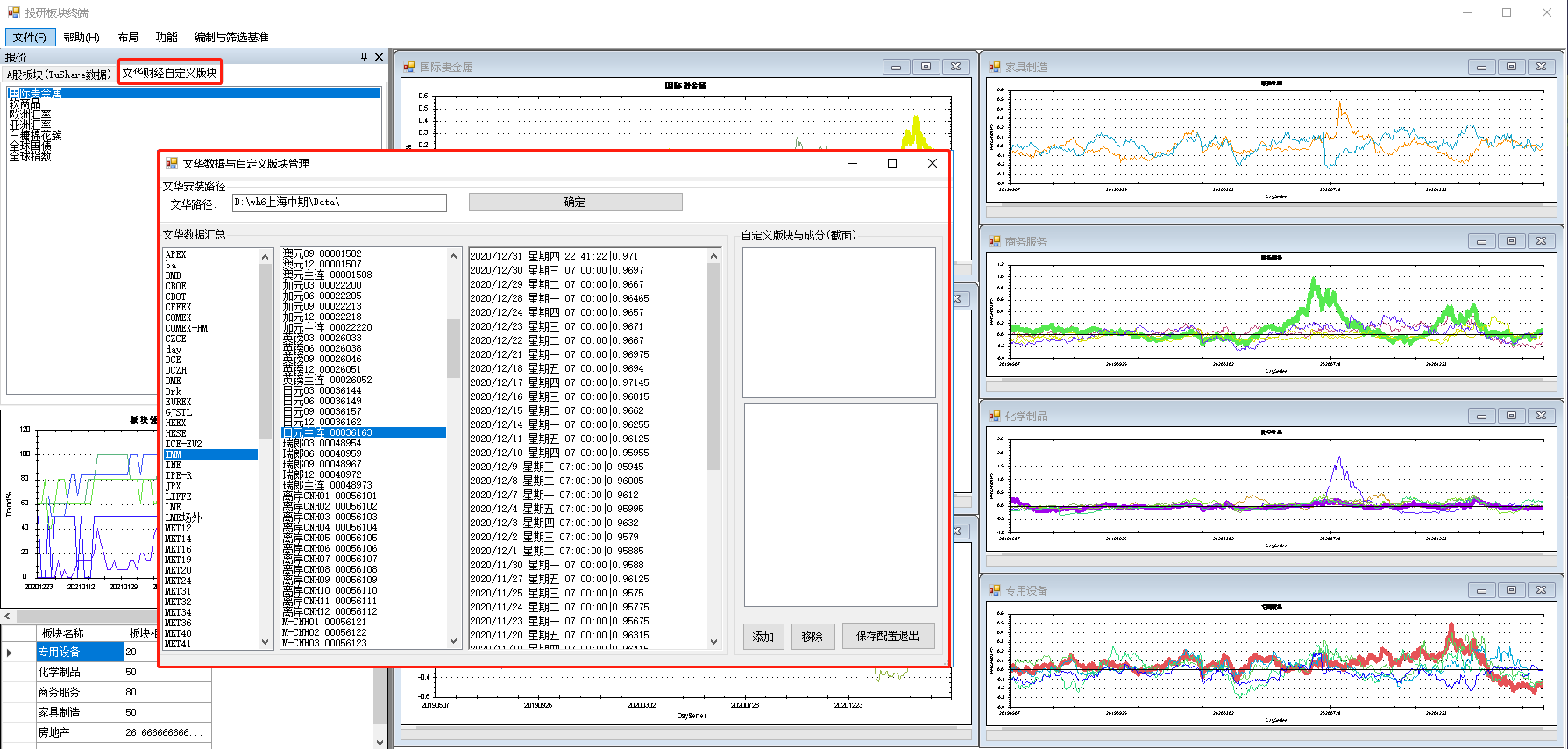This screenshot has width=1568, height=749.
Task: Click exchange list scroll-down arrow
Action: point(266,642)
